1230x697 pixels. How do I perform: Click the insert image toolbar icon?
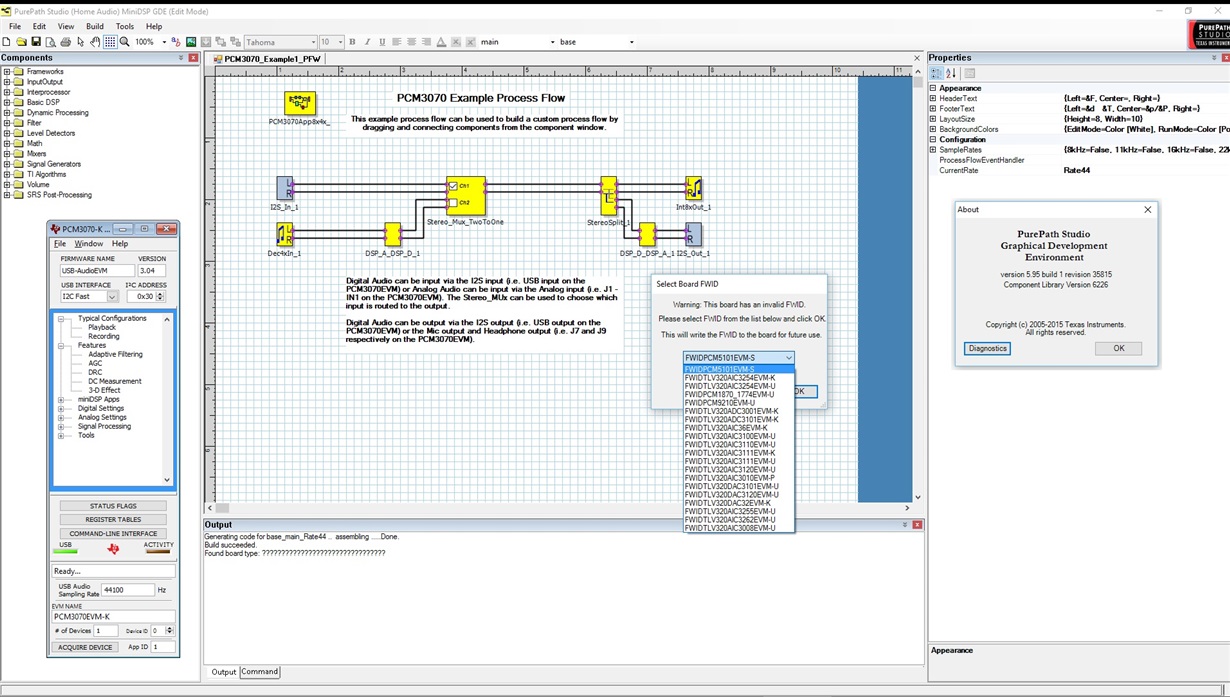pyautogui.click(x=190, y=42)
